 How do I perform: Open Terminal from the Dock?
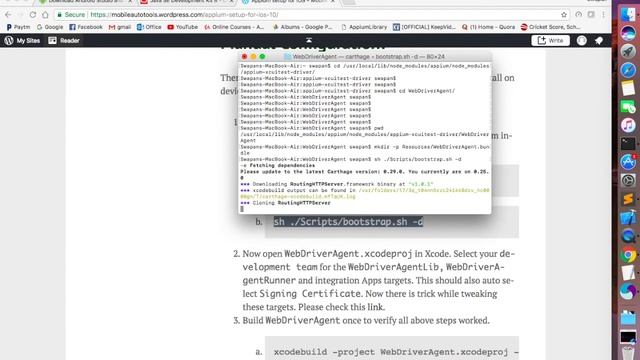tap(628, 143)
